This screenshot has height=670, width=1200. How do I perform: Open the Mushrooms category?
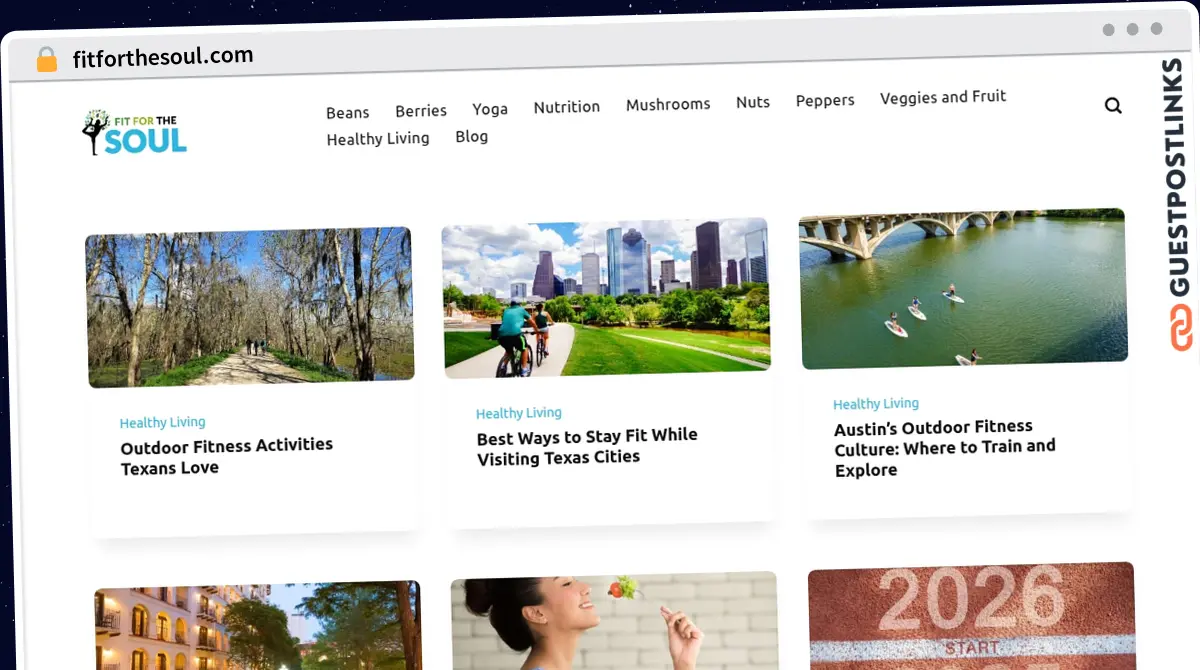(x=668, y=104)
